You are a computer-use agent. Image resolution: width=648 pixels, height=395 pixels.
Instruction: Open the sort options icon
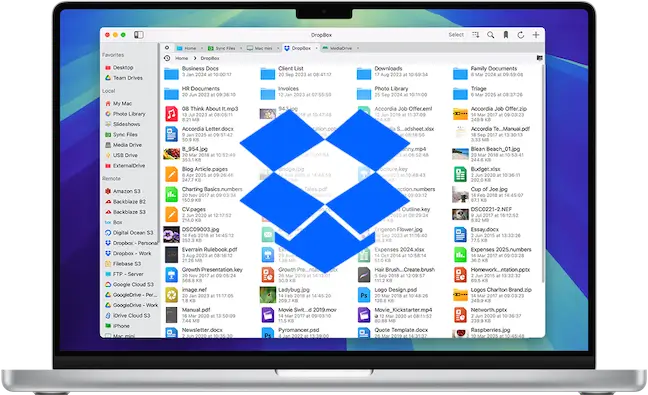pyautogui.click(x=476, y=35)
